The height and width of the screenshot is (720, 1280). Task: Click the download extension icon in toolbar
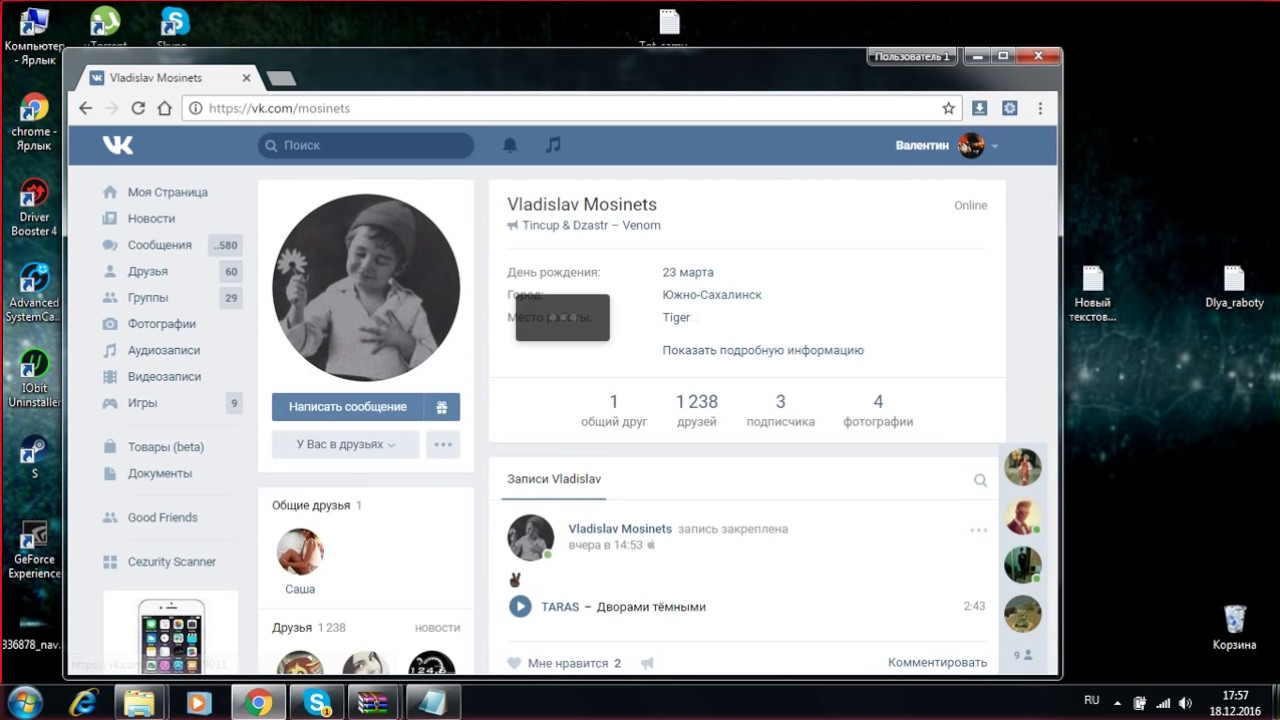(x=980, y=108)
